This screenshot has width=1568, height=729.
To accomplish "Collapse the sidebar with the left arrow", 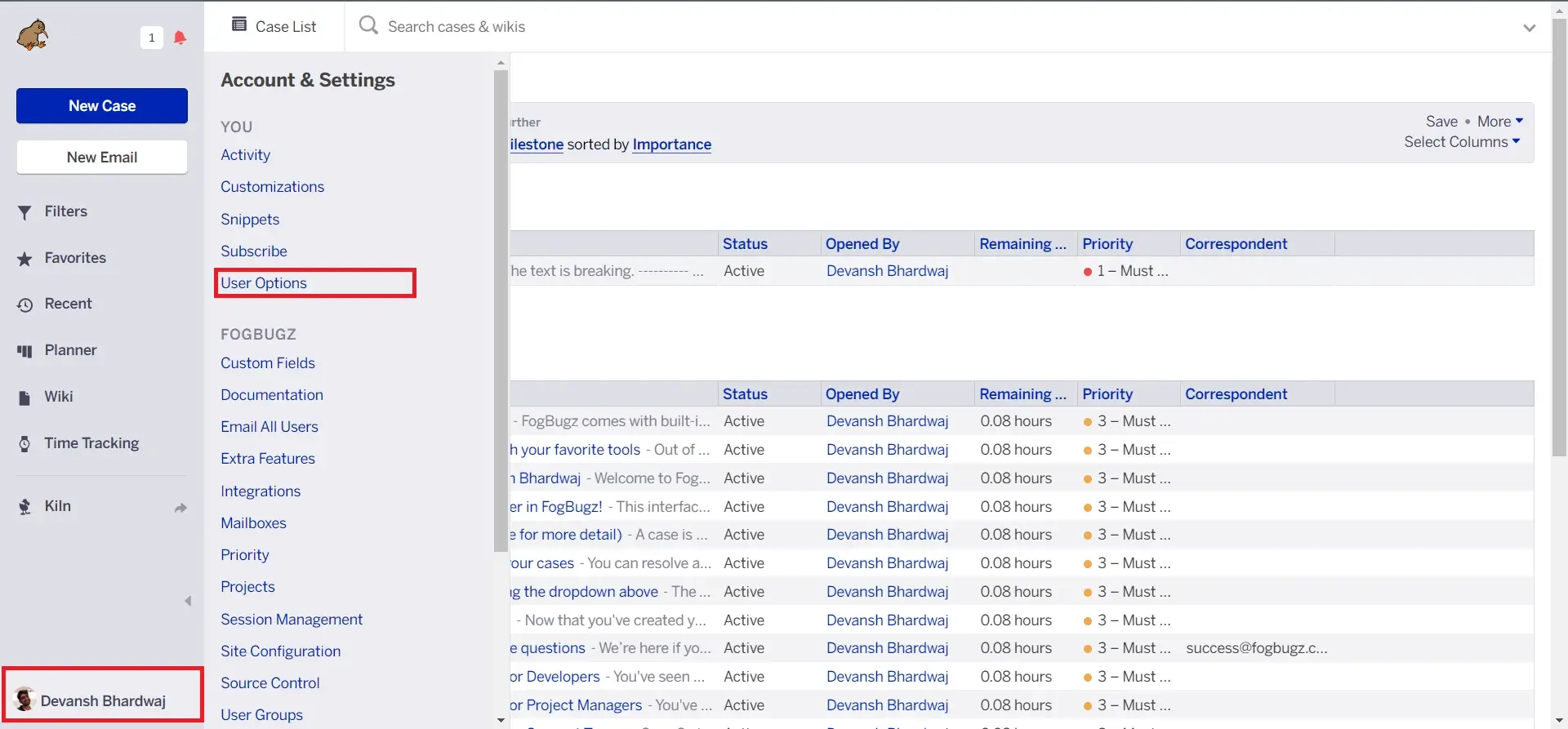I will pos(188,601).
